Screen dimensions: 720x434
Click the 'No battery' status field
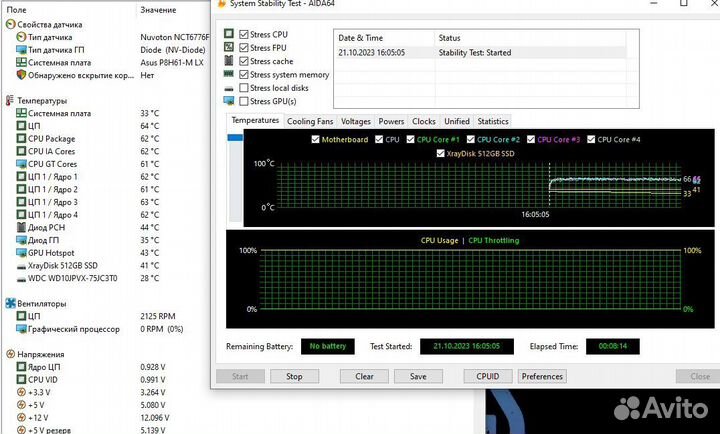327,346
